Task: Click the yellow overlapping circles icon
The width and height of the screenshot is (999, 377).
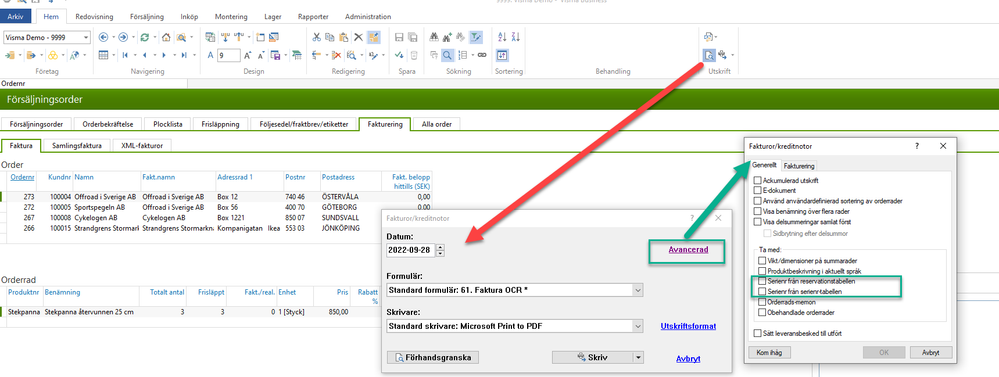Action: pos(53,55)
